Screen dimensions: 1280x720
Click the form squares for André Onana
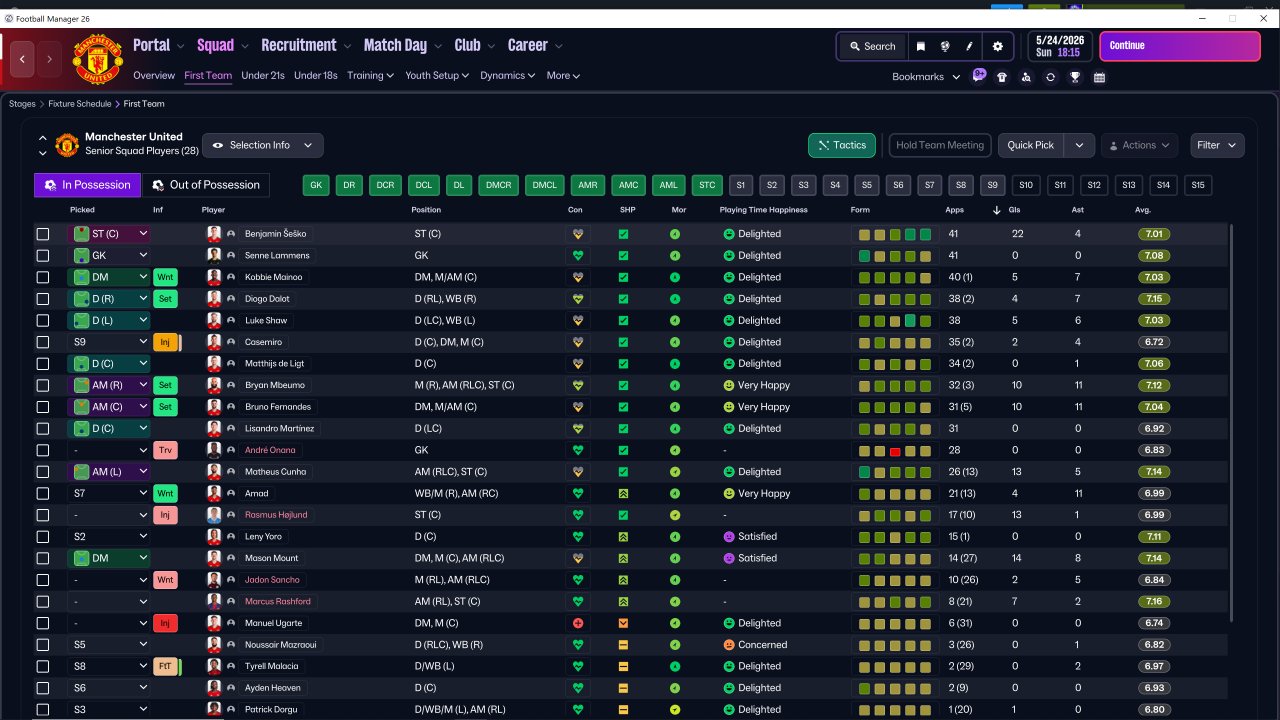pos(895,450)
